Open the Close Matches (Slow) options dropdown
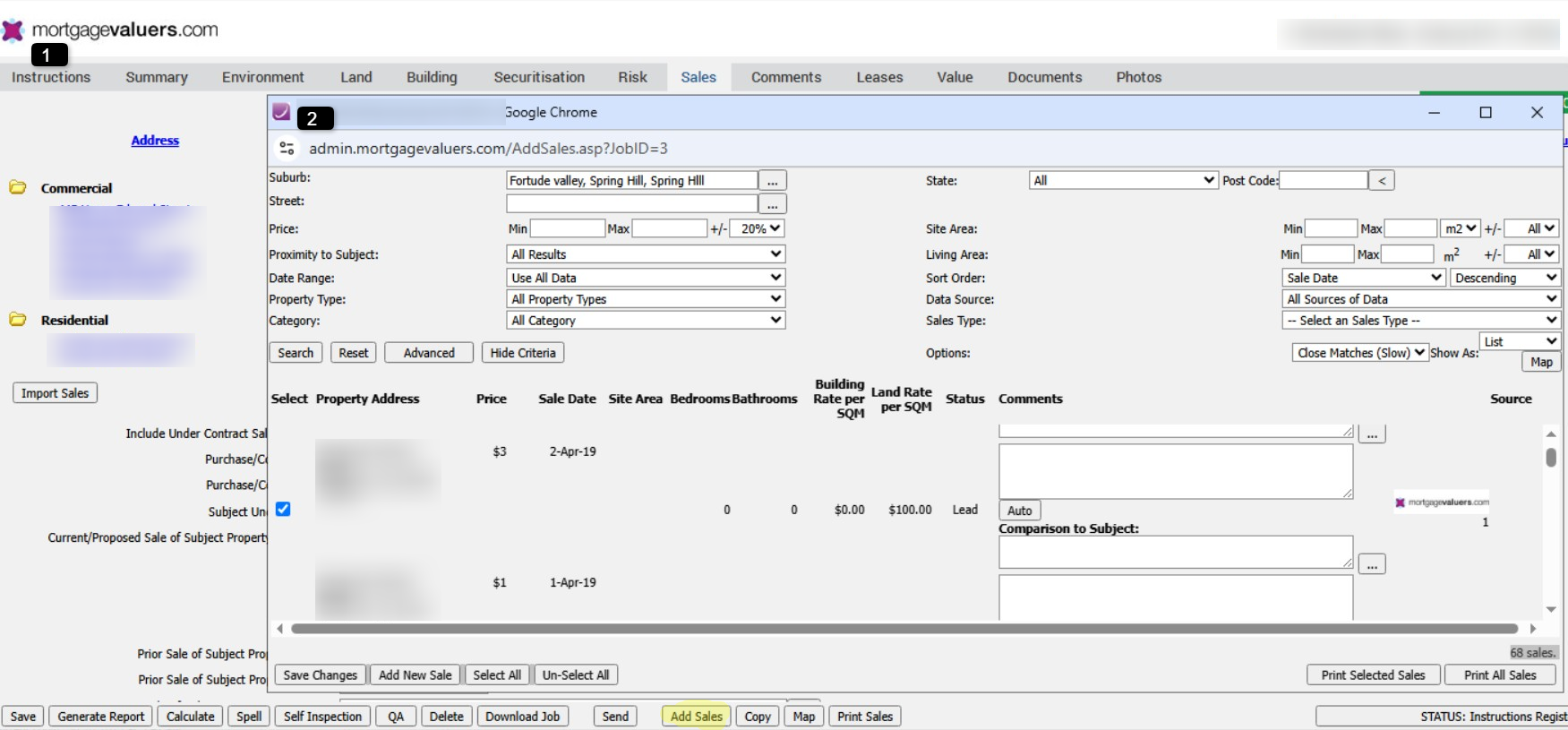Screen dimensions: 1568x730 pos(1359,353)
